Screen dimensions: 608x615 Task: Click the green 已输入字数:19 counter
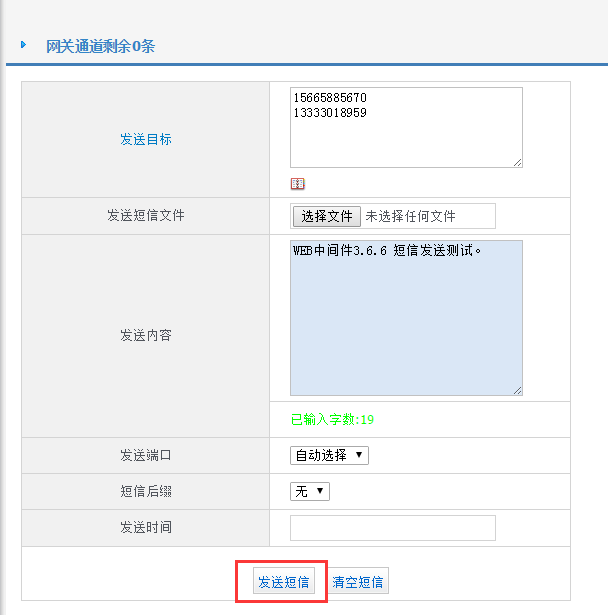point(332,420)
